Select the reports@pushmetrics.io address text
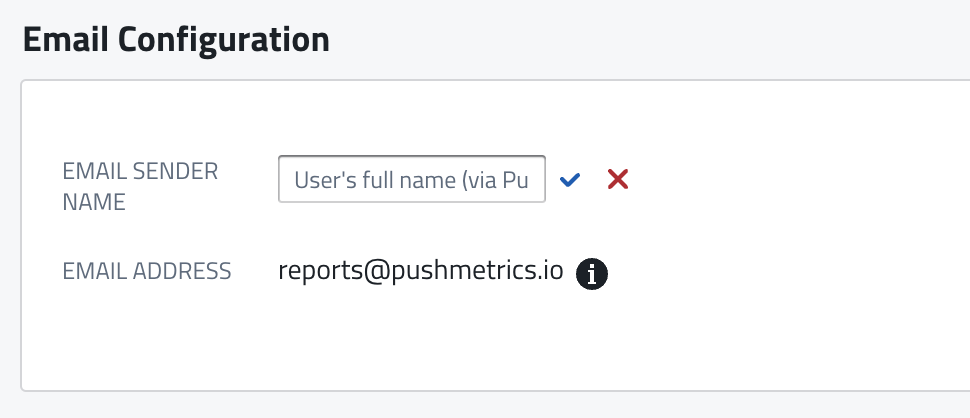Viewport: 970px width, 418px height. (x=421, y=271)
